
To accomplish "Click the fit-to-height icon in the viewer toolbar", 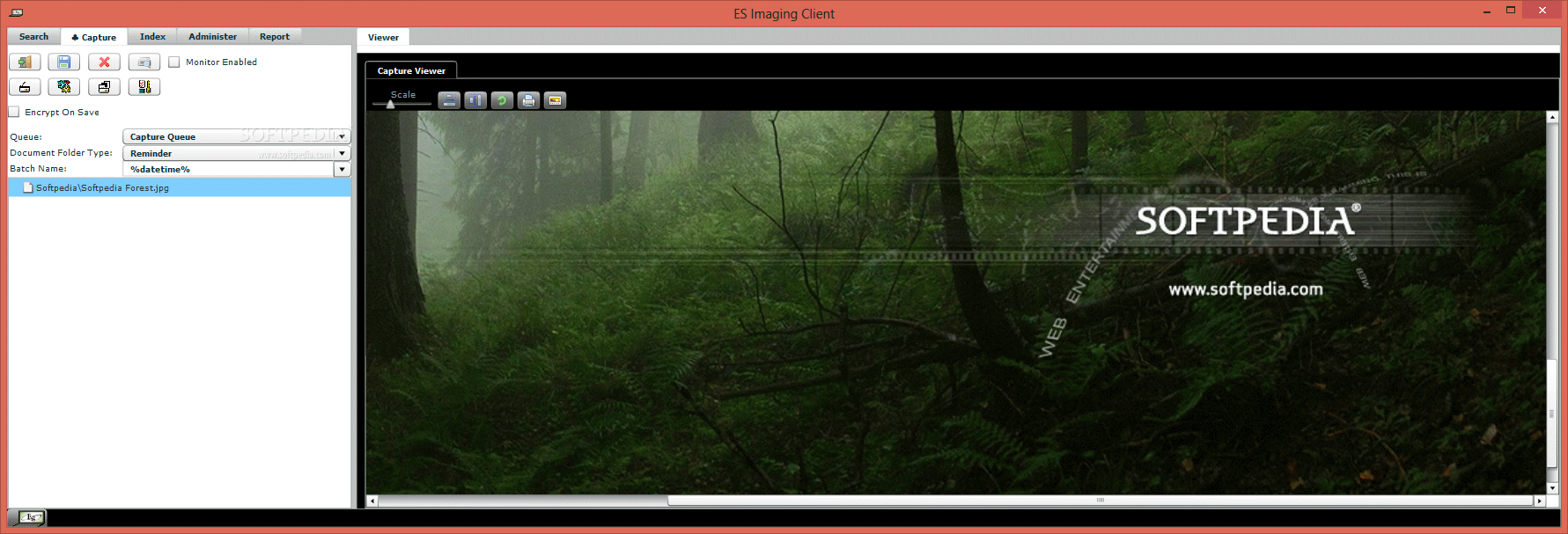I will point(475,100).
